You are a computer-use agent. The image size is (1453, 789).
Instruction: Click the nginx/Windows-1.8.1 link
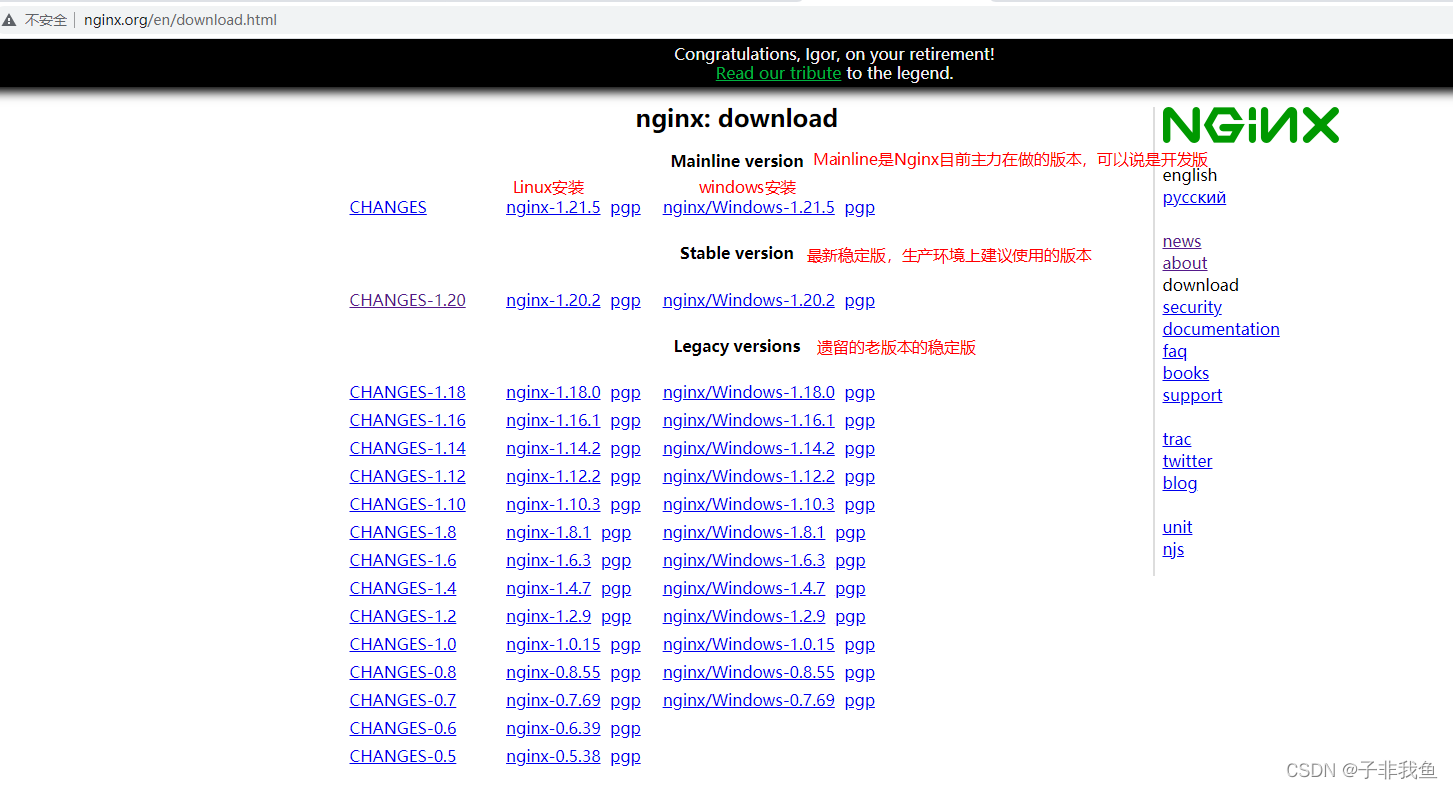744,532
